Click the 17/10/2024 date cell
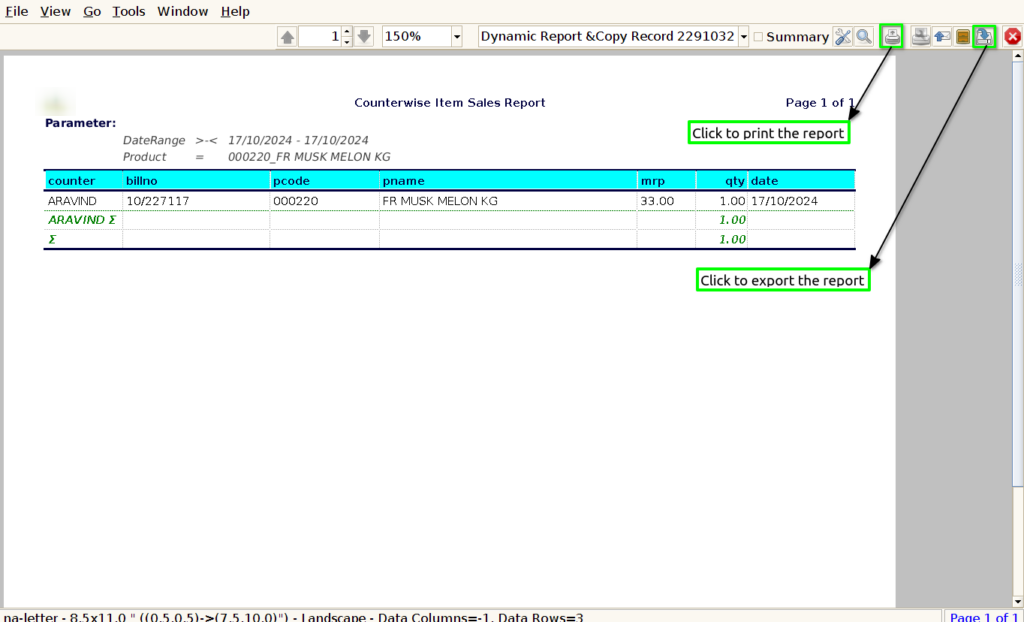This screenshot has width=1024, height=622. [801, 201]
